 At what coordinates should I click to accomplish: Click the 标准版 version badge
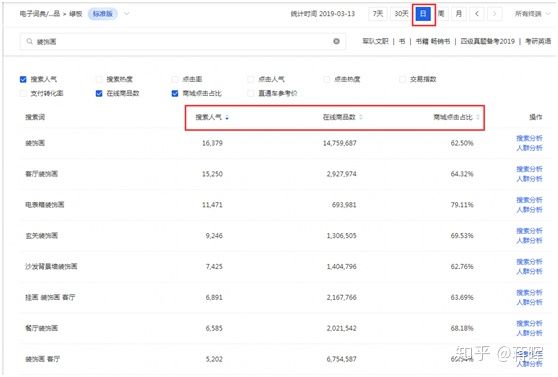coord(102,14)
